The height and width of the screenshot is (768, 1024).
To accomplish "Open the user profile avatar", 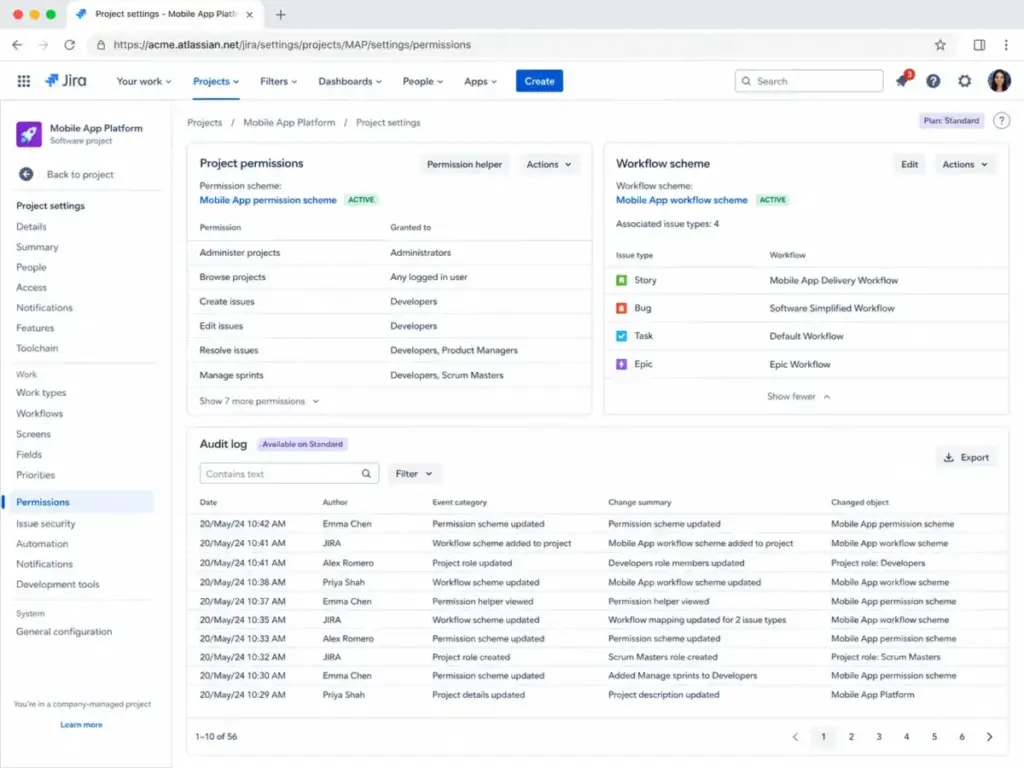I will pyautogui.click(x=999, y=81).
